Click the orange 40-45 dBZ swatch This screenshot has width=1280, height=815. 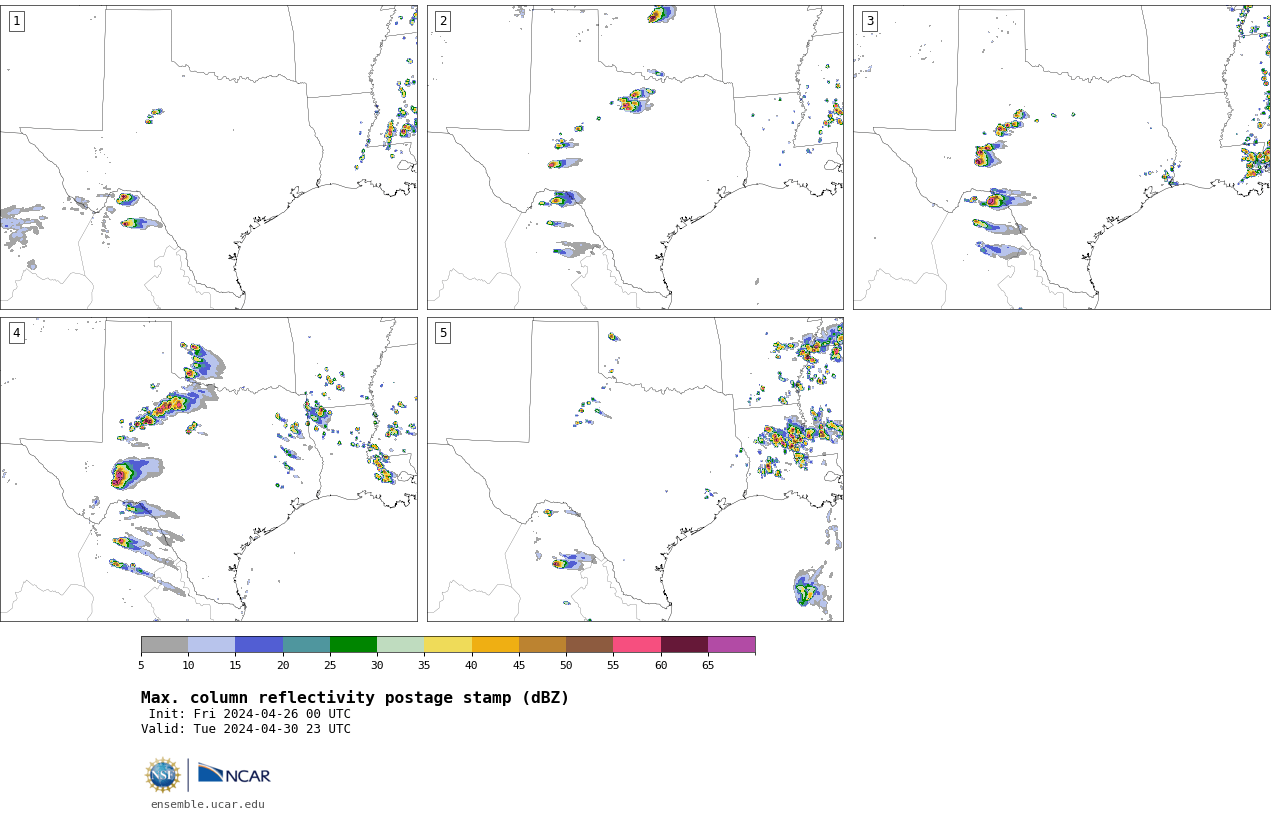point(495,644)
